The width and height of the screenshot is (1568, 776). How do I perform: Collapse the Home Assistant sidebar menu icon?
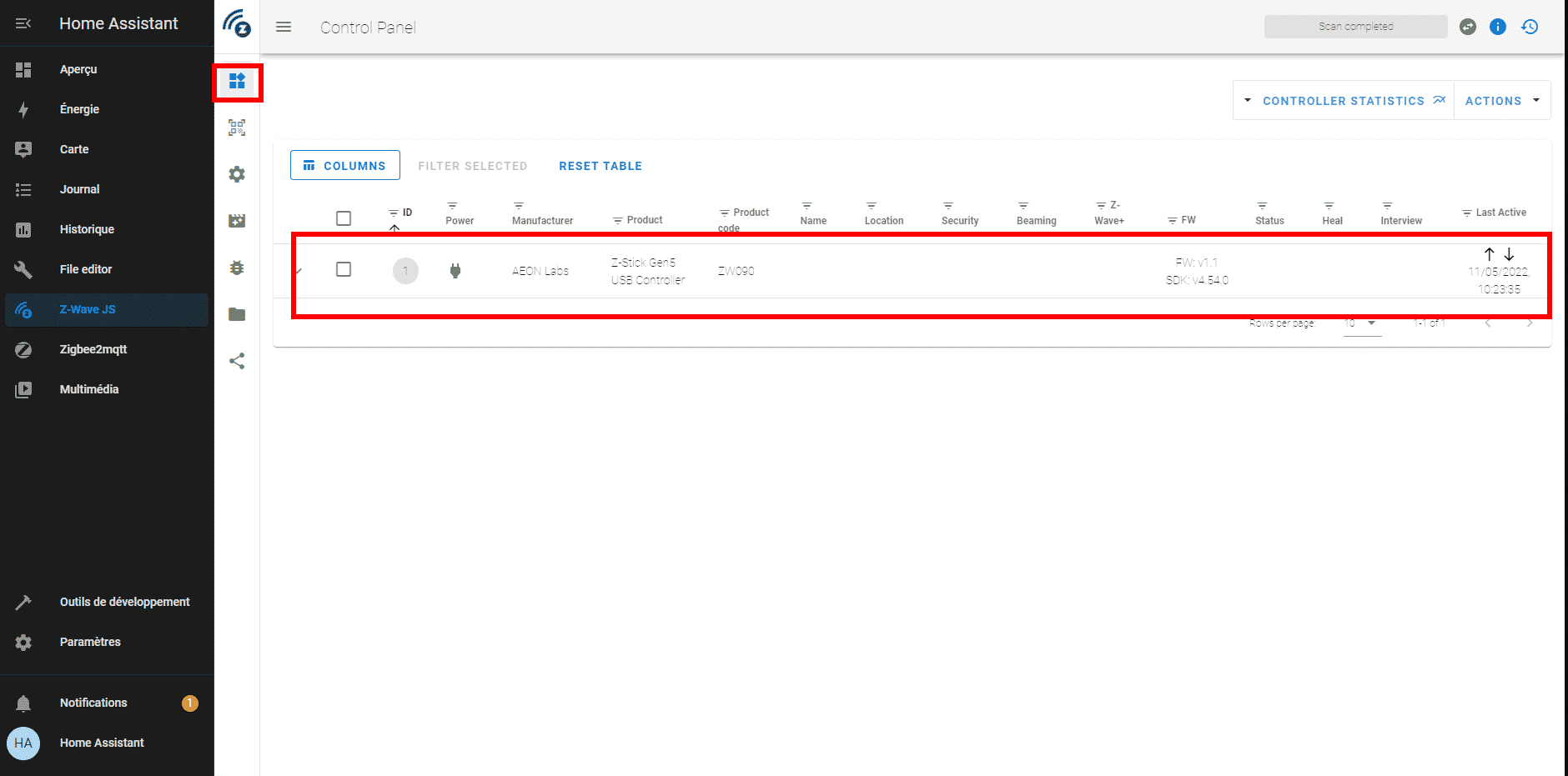pos(23,23)
